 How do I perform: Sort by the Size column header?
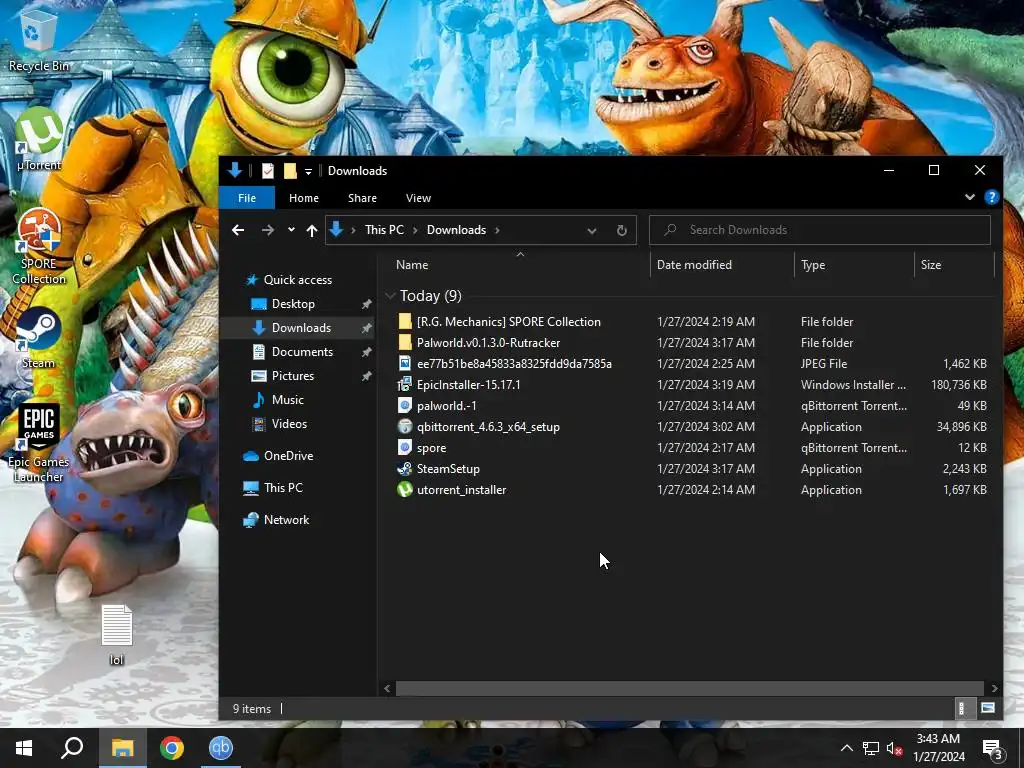[x=954, y=264]
